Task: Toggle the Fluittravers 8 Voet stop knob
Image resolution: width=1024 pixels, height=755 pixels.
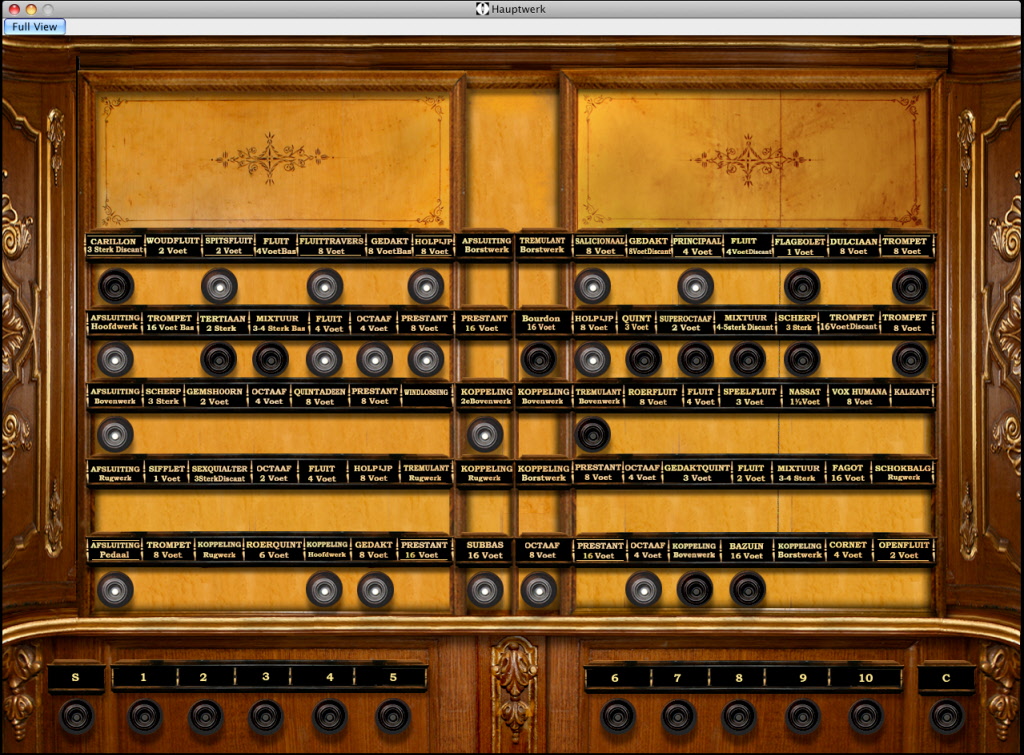Action: tap(325, 286)
